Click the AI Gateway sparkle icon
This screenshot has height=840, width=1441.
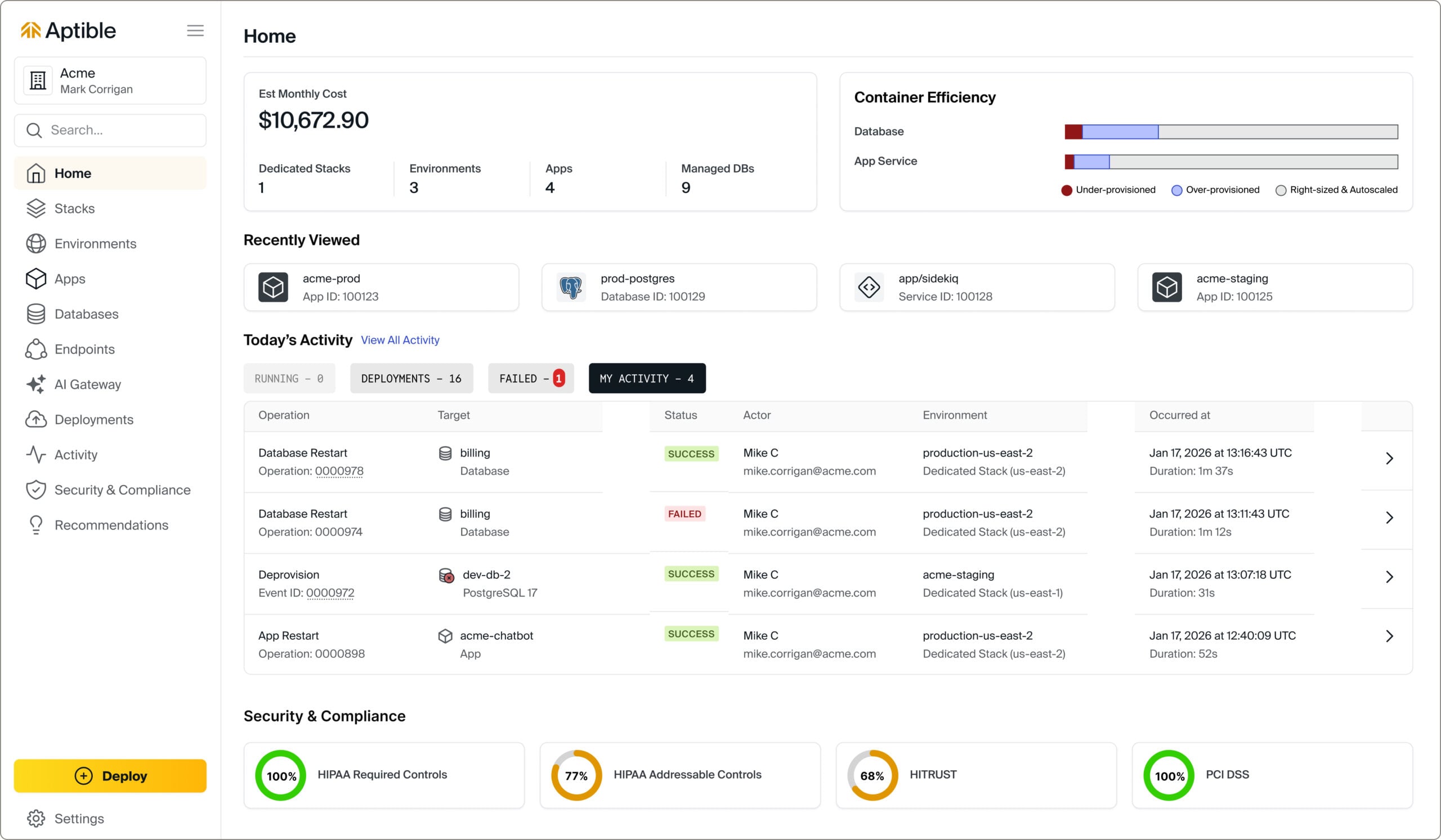click(x=35, y=384)
